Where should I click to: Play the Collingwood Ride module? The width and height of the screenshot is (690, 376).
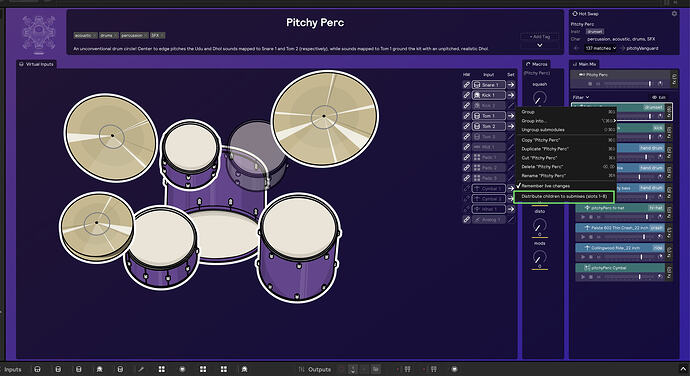pos(583,257)
